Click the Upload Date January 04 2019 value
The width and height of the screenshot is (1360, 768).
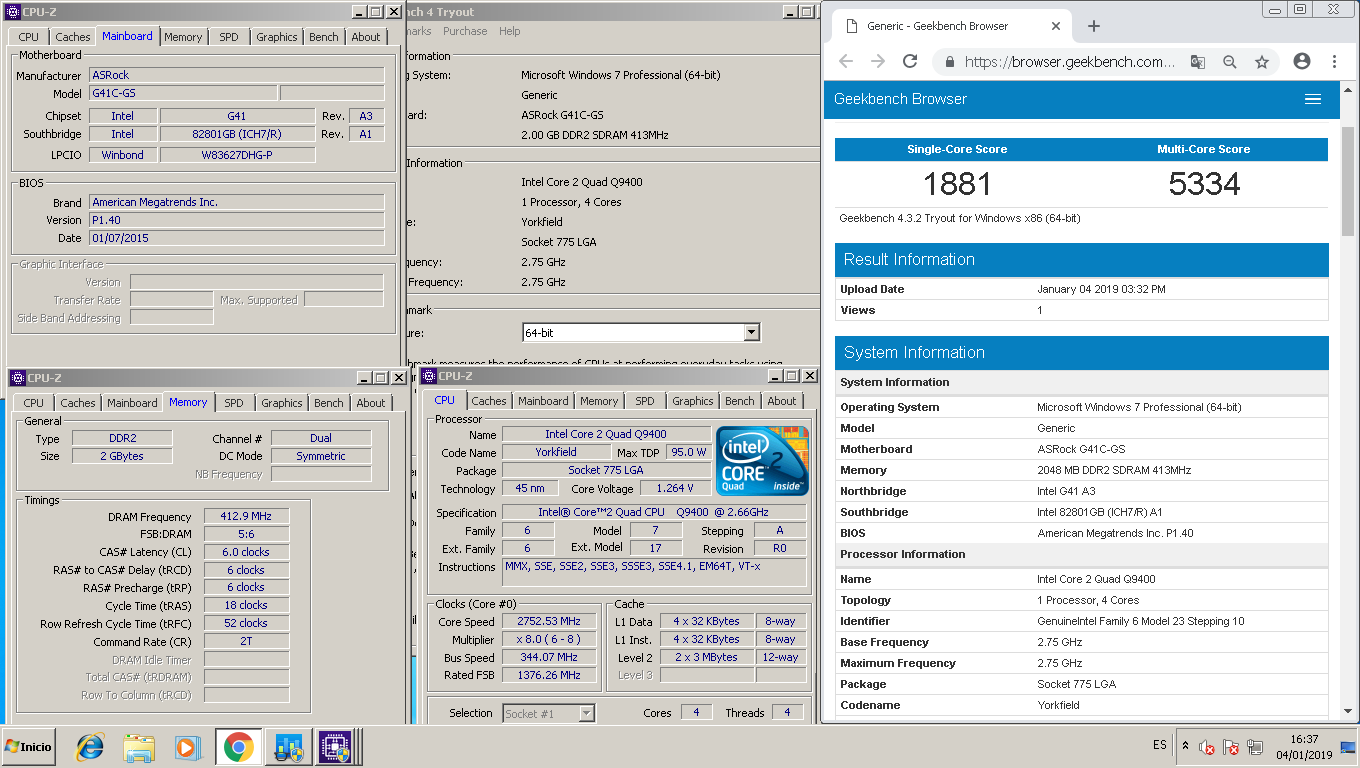tap(1101, 289)
